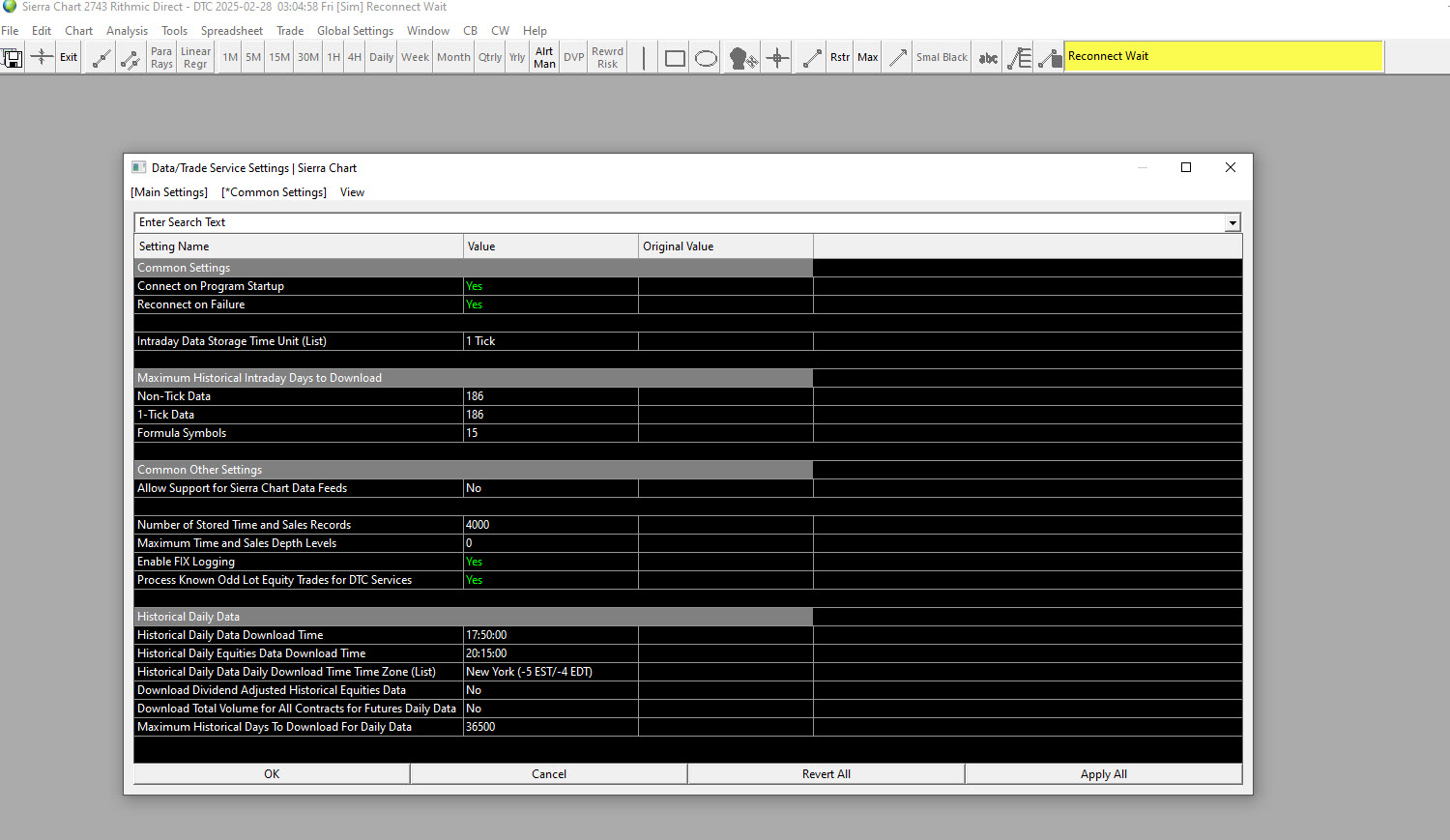Screen dimensions: 1450x840
Task: Pick the line tool left of Rstr
Action: 812,58
